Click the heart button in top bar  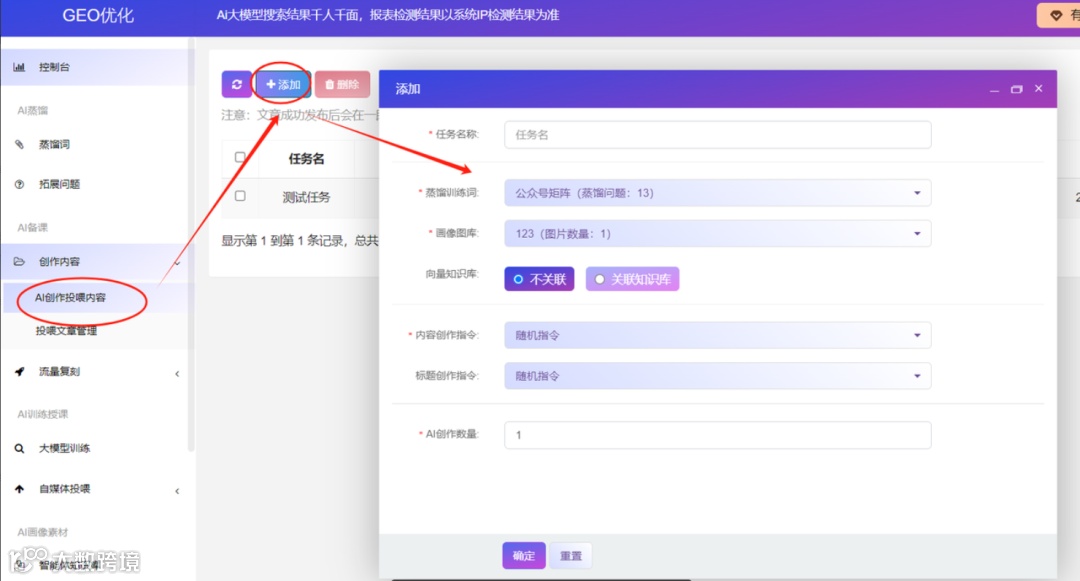pos(1059,15)
